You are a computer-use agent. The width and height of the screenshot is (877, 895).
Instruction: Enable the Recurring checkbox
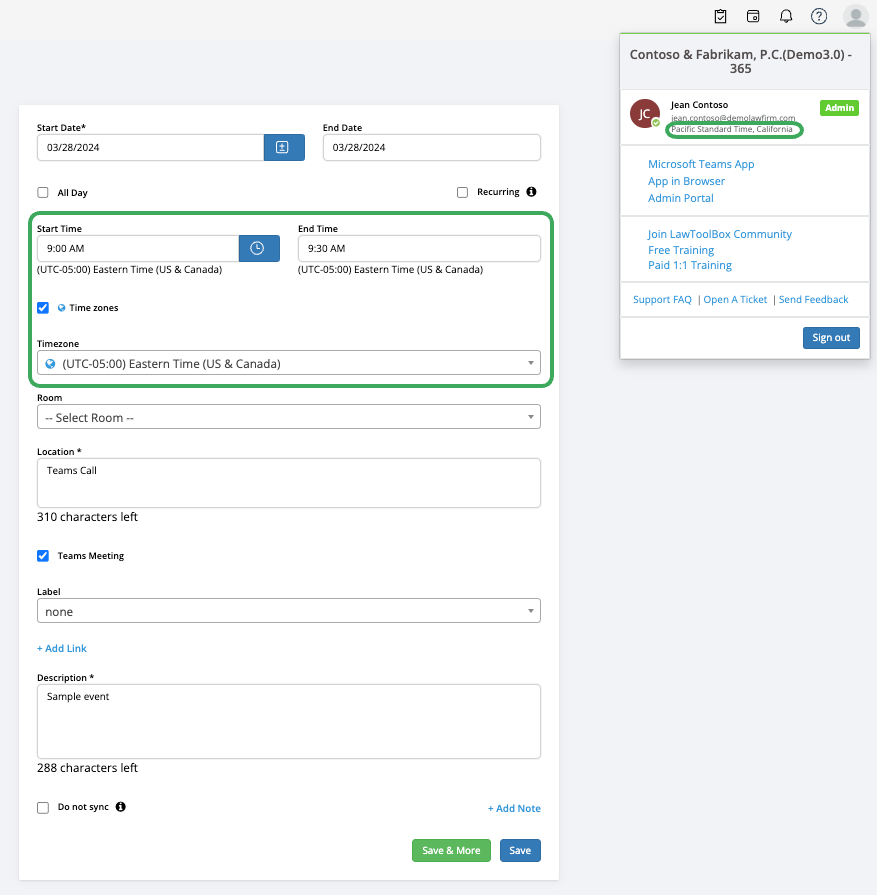[x=462, y=192]
